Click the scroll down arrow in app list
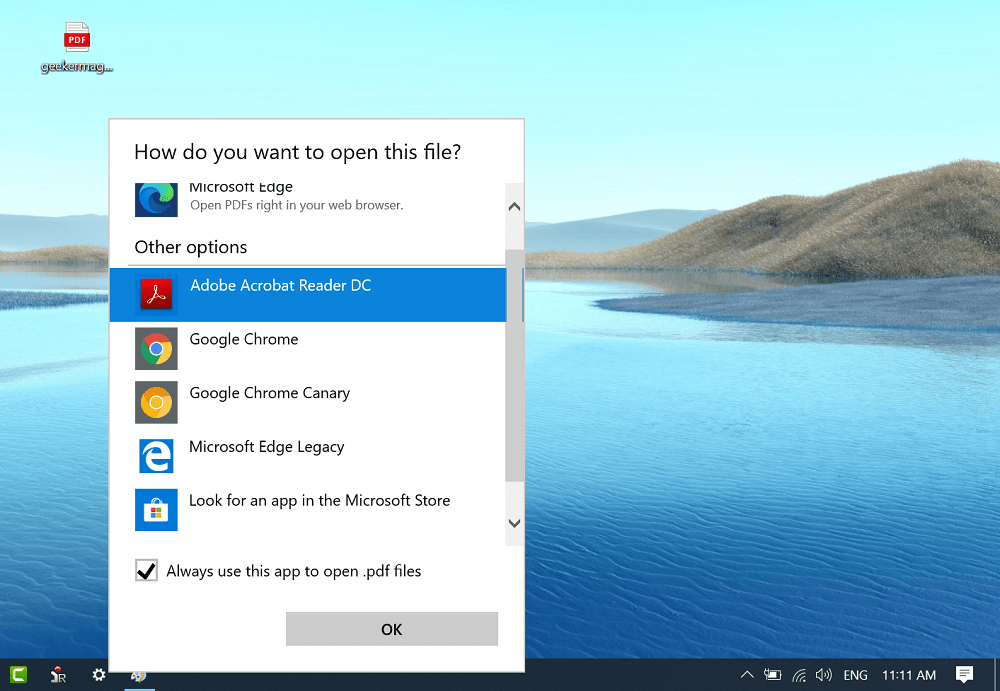 (x=515, y=523)
